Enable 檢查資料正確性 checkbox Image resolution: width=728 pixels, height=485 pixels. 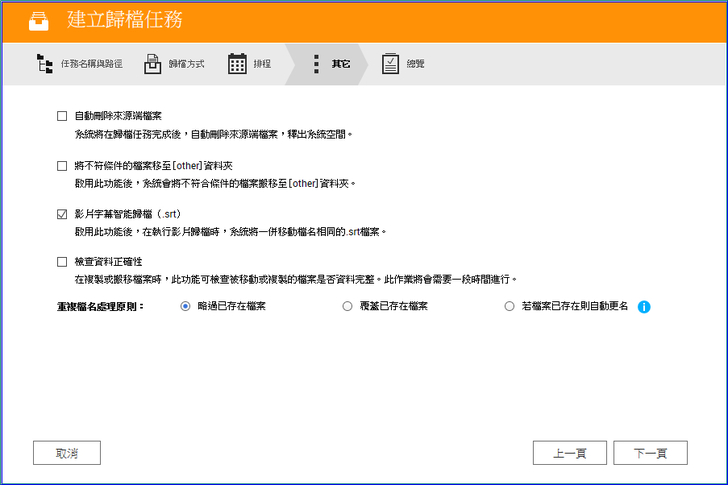click(62, 262)
